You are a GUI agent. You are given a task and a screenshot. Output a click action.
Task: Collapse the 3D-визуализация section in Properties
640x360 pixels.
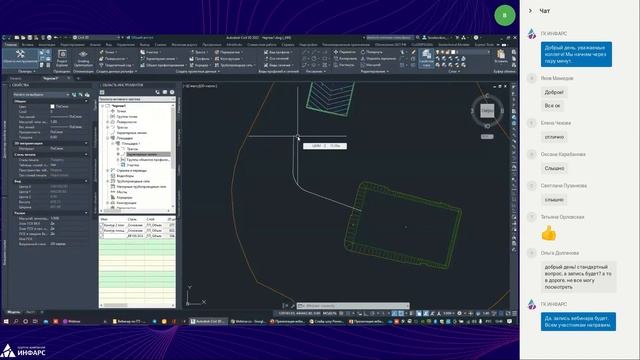point(86,143)
